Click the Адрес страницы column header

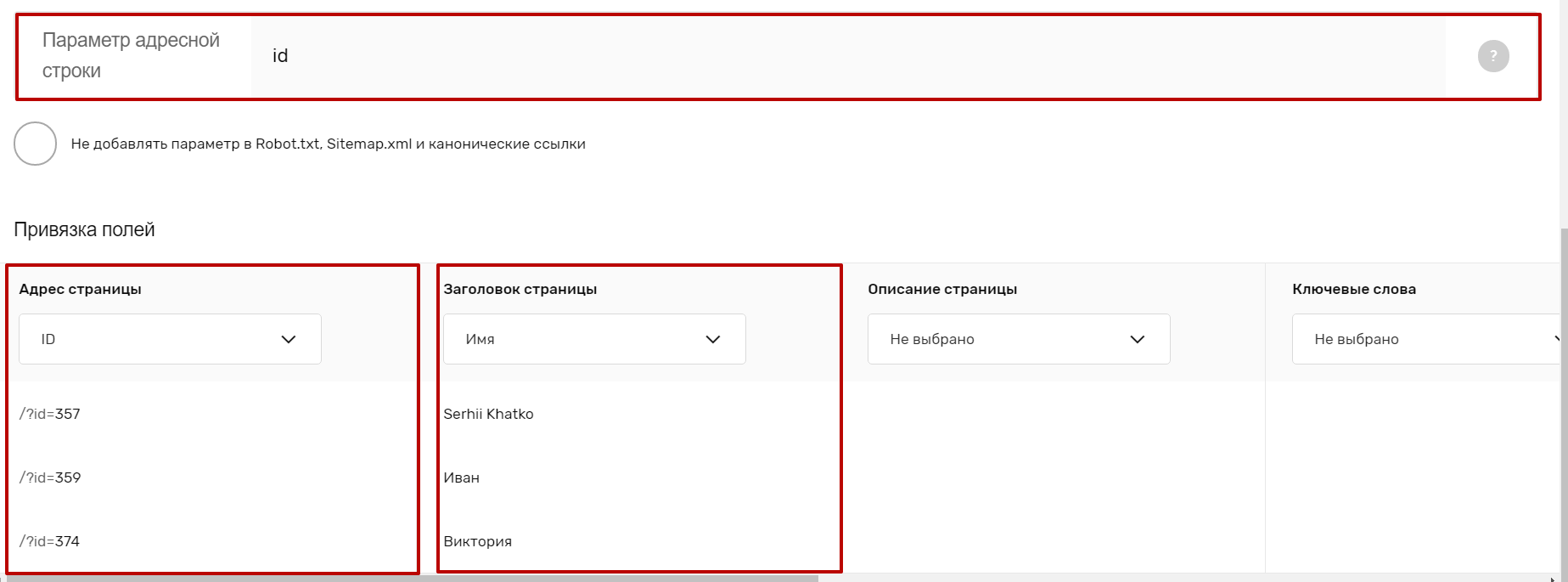tap(80, 289)
